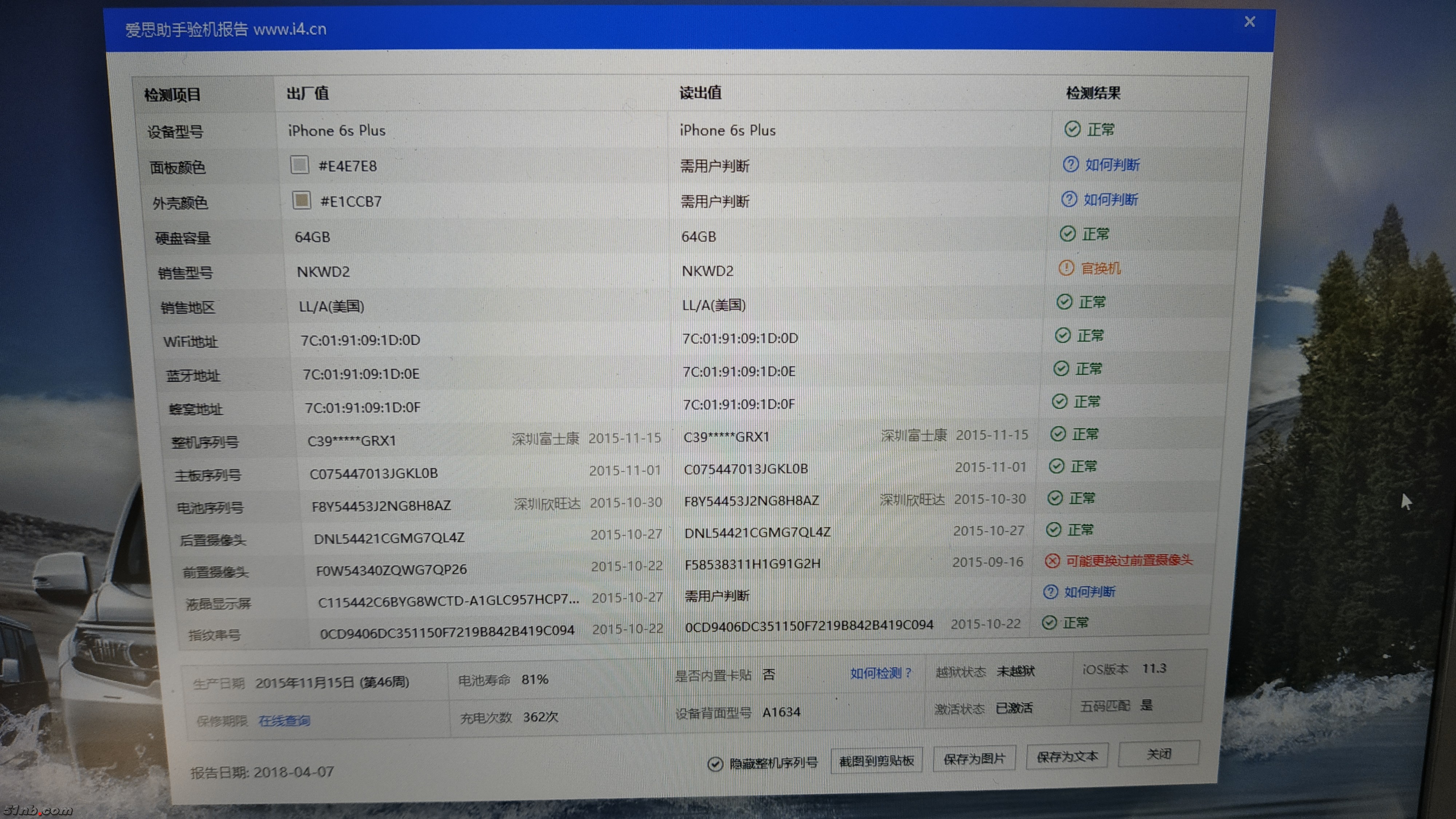Click the #E4E7E8 panel color swatch
The image size is (1456, 819).
(x=300, y=165)
